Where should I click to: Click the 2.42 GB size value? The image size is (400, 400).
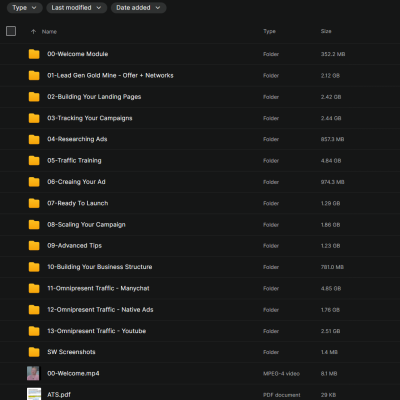click(331, 97)
